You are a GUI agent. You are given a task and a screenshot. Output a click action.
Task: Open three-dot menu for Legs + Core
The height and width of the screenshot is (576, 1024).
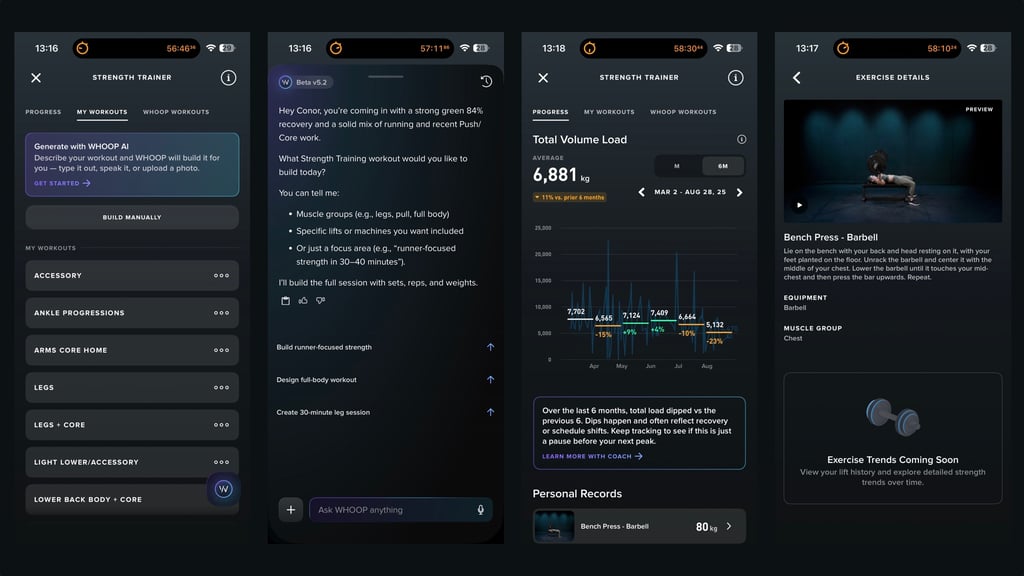221,424
